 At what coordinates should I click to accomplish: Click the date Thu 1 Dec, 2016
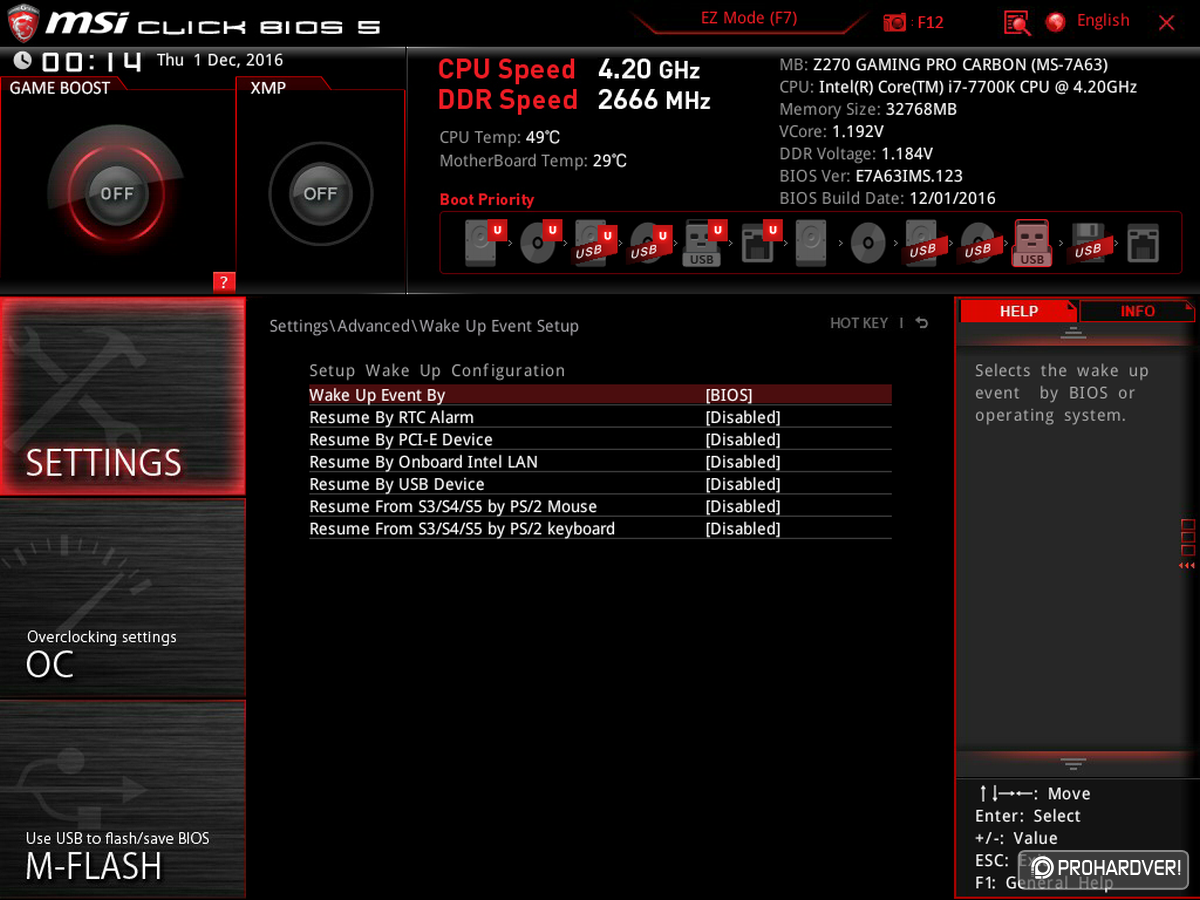(x=220, y=60)
